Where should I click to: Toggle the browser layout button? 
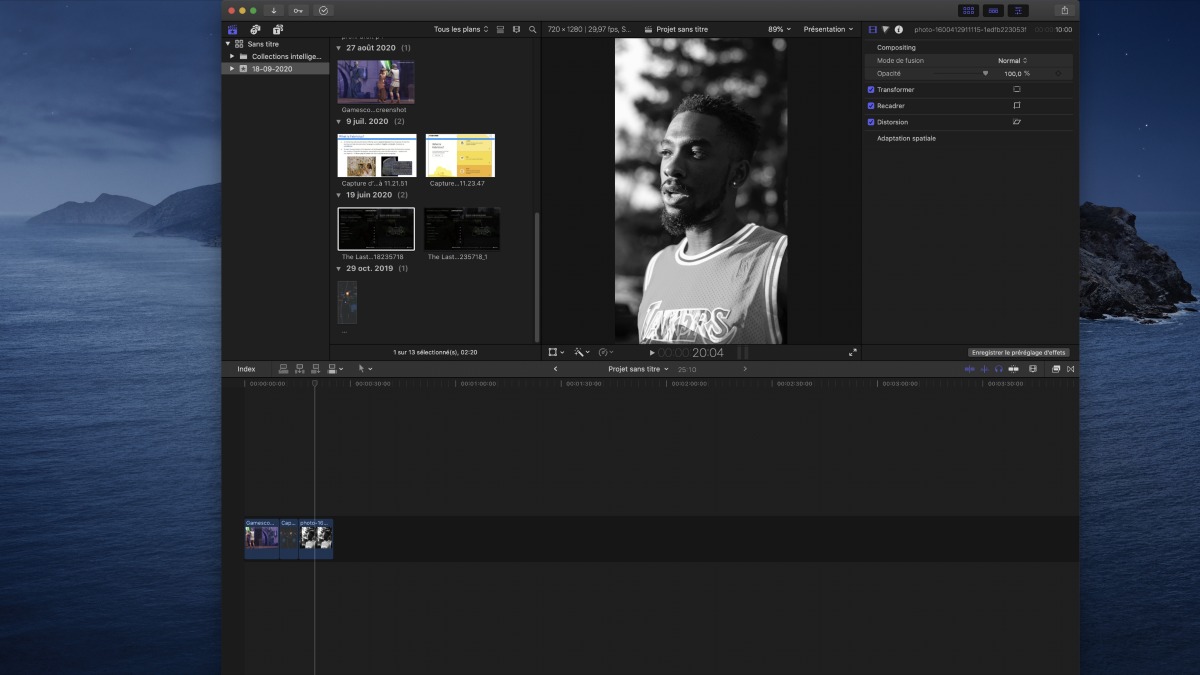(x=968, y=10)
